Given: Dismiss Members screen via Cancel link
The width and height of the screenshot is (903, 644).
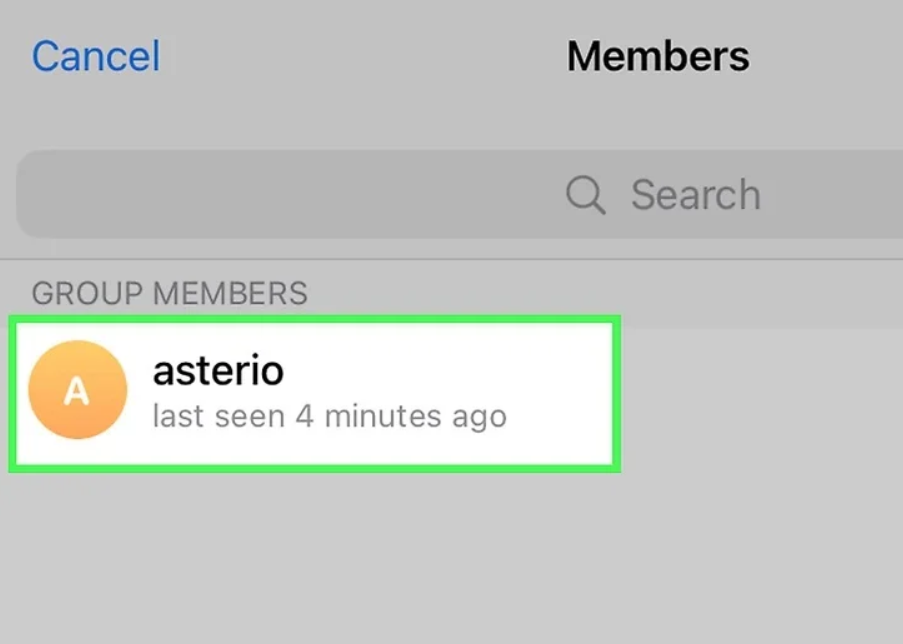Looking at the screenshot, I should [x=96, y=56].
